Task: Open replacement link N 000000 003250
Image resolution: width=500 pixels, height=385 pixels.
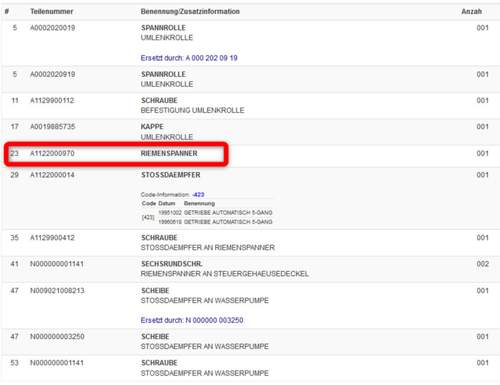Action: 192,320
